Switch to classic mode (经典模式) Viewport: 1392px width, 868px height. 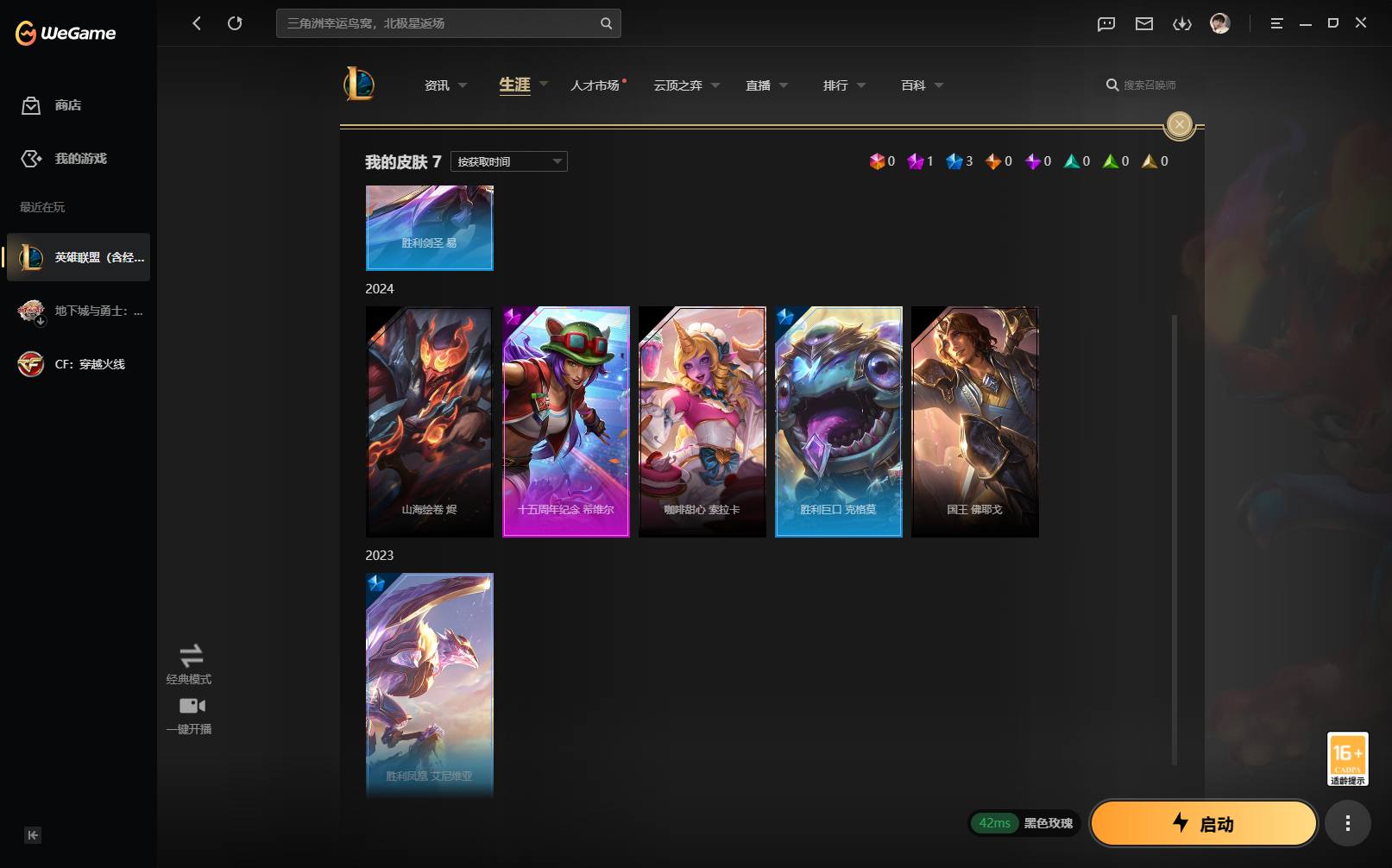189,664
